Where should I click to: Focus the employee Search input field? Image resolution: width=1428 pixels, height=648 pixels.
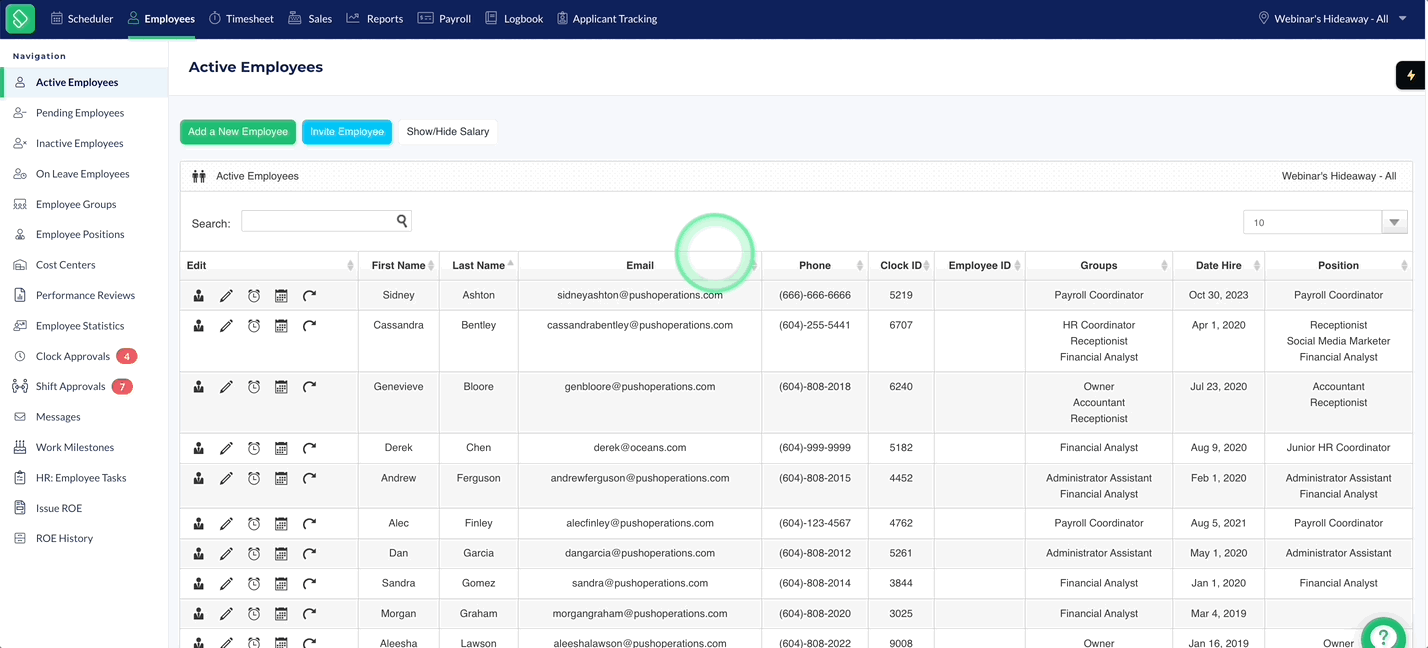click(x=326, y=222)
